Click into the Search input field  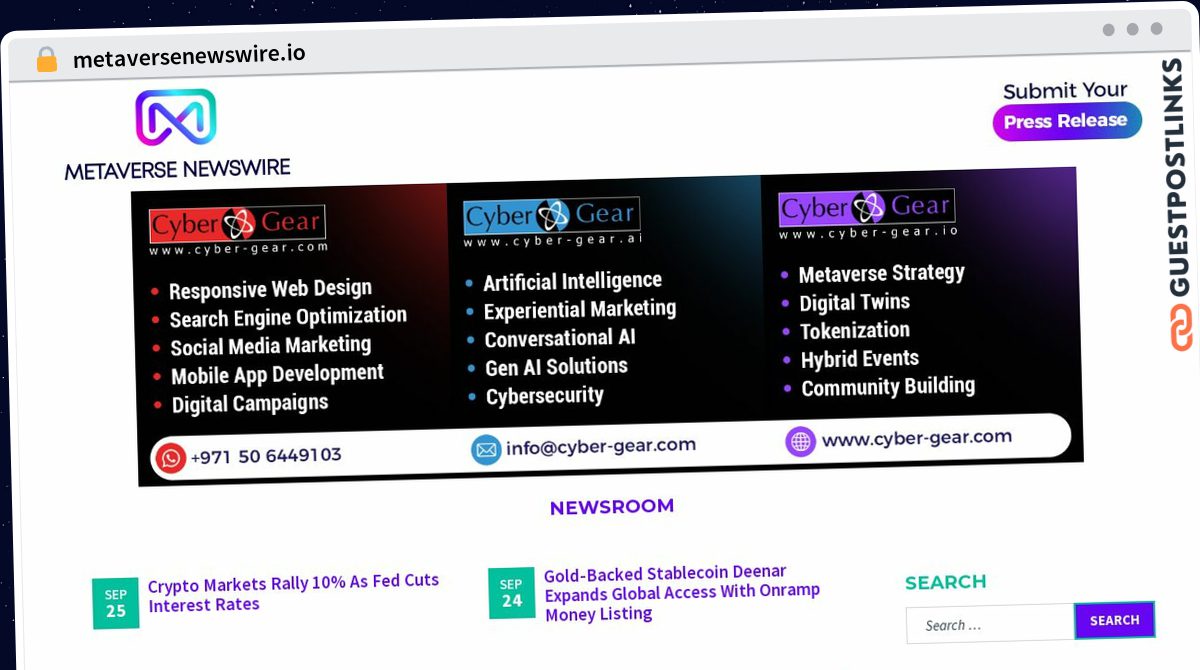(990, 624)
